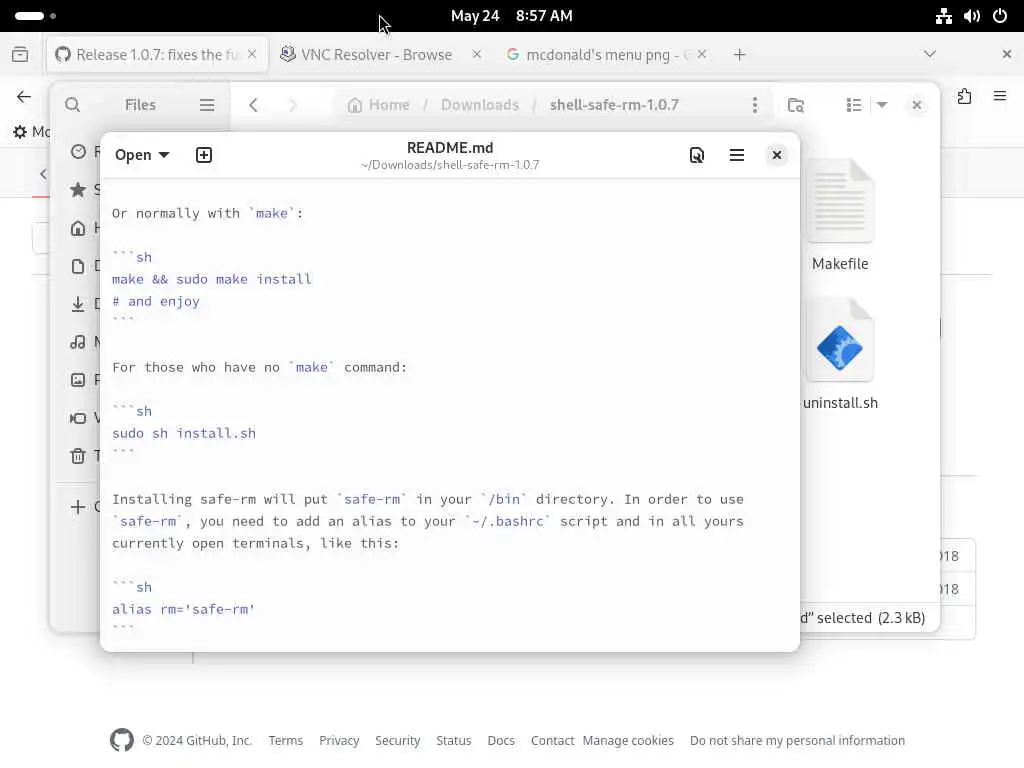
Task: Click the plus Other Locations sidebar item
Action: [x=78, y=507]
